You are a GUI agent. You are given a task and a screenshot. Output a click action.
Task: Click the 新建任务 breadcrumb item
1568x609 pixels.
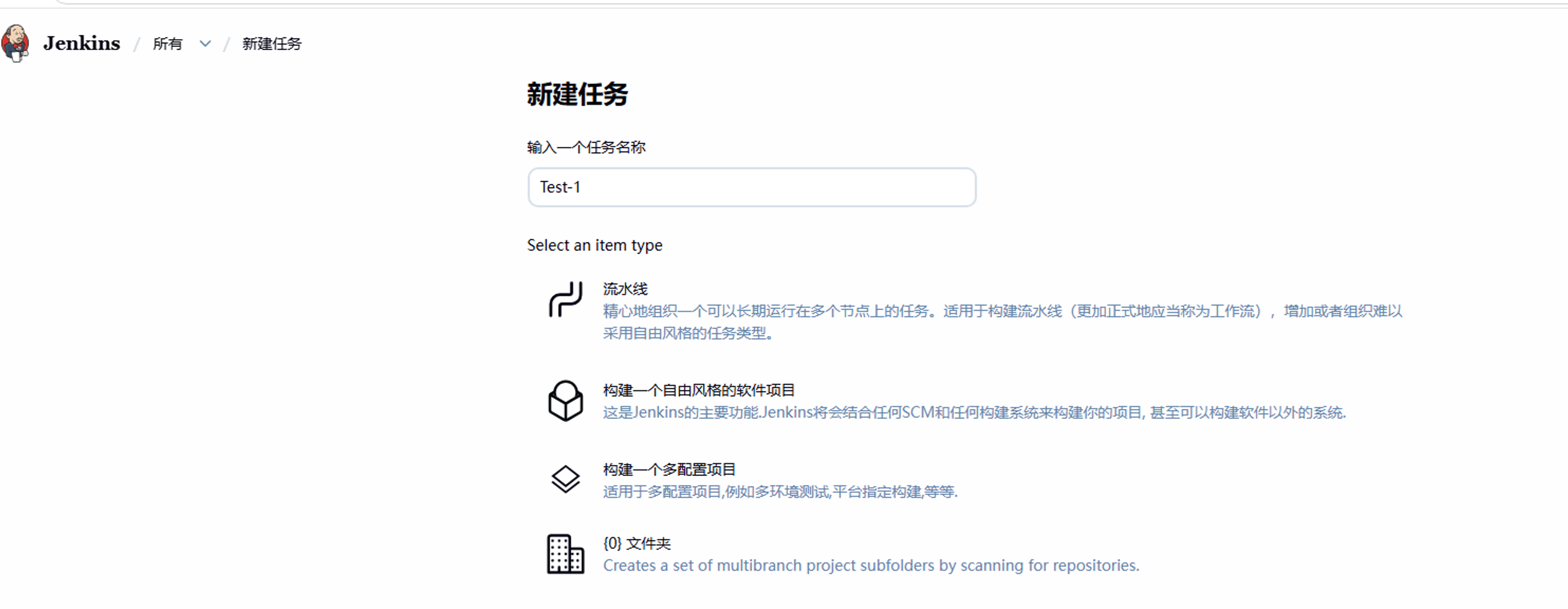272,44
